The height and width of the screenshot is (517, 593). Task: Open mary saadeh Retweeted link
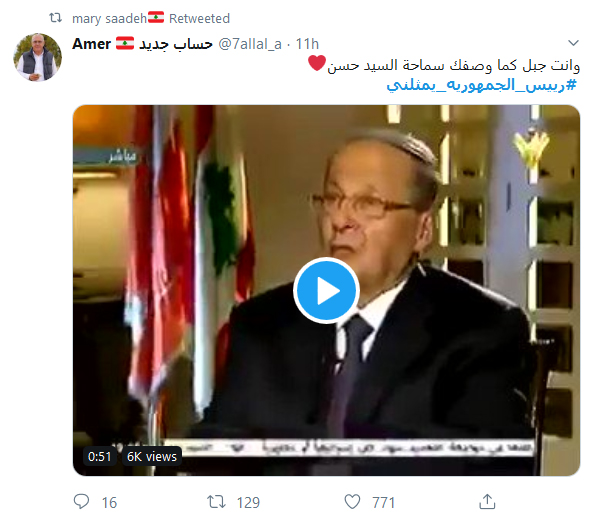(x=151, y=18)
